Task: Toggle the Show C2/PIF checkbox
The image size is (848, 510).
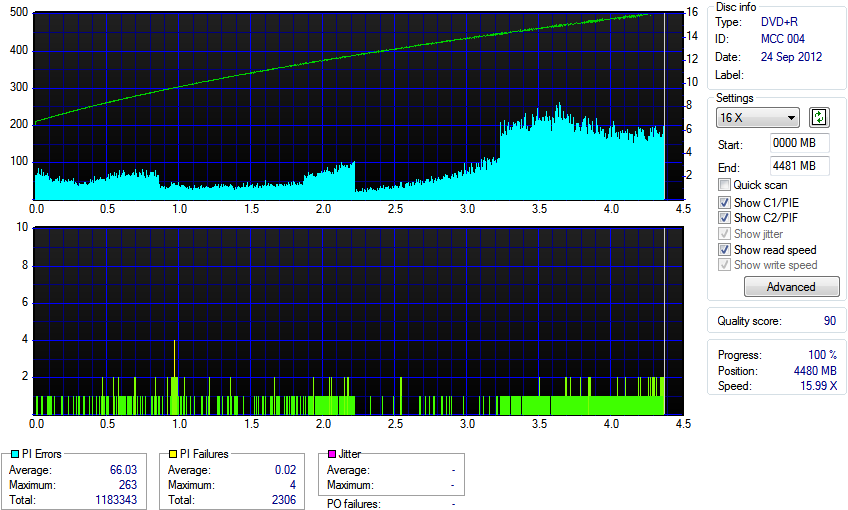Action: click(724, 218)
